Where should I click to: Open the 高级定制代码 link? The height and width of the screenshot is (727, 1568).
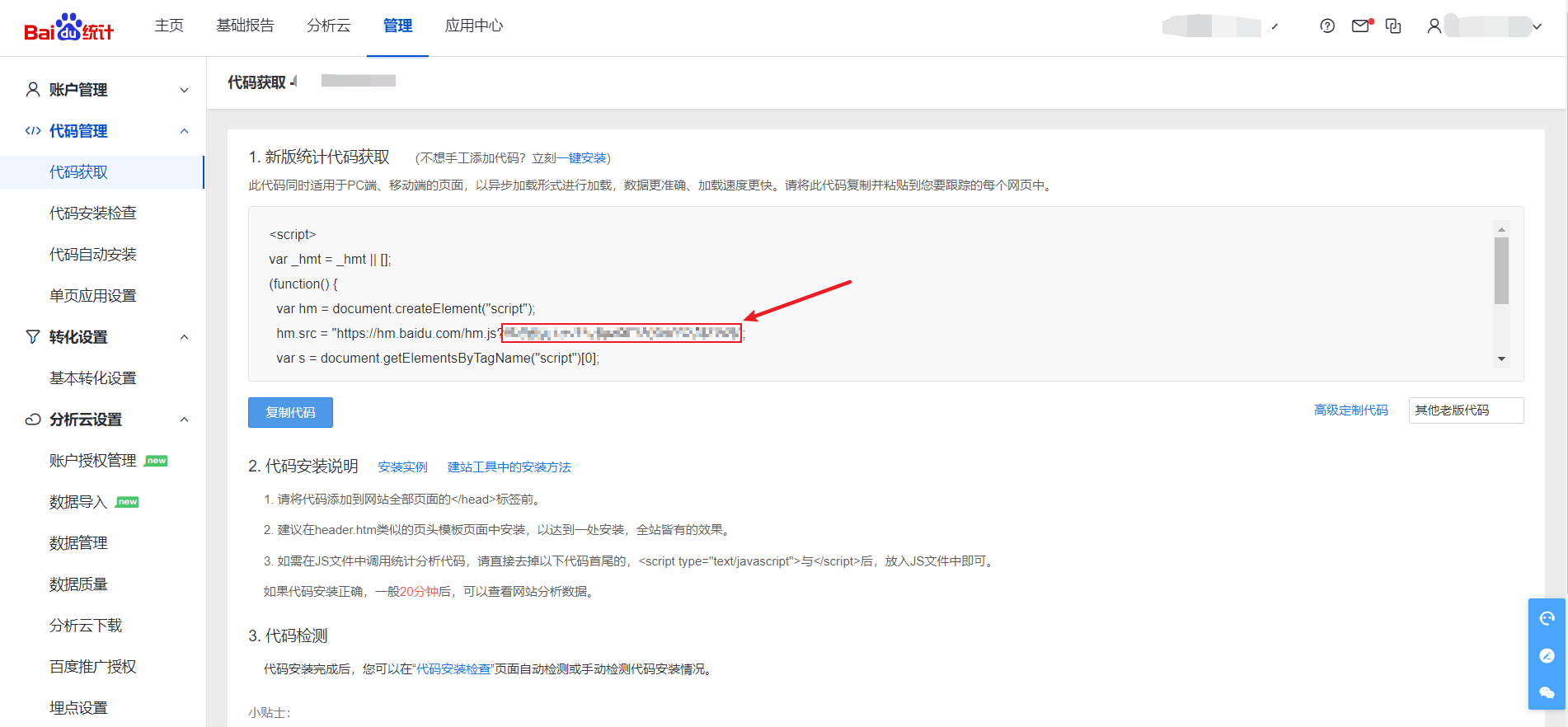(x=1350, y=410)
